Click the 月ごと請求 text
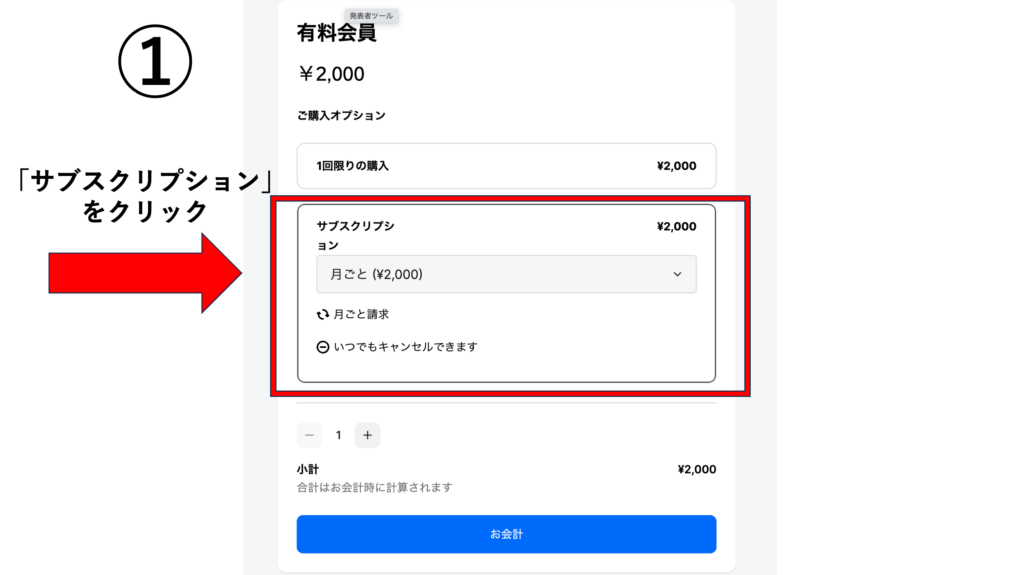This screenshot has height=575, width=1024. [361, 314]
